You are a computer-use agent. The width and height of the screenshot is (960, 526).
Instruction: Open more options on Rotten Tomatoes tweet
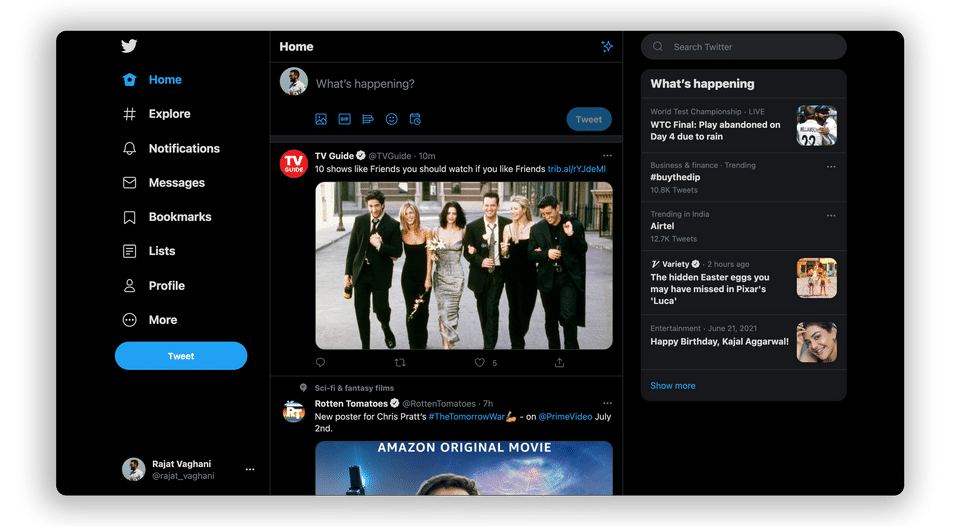[607, 404]
